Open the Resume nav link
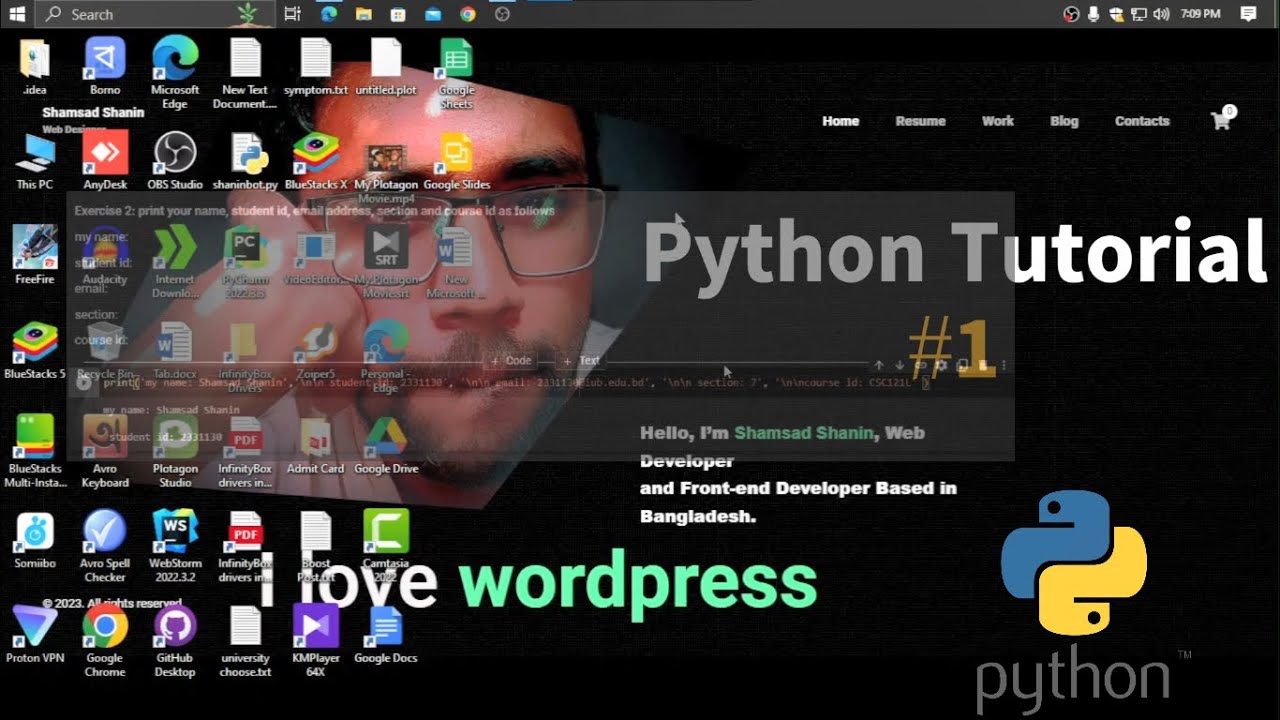 coord(920,121)
